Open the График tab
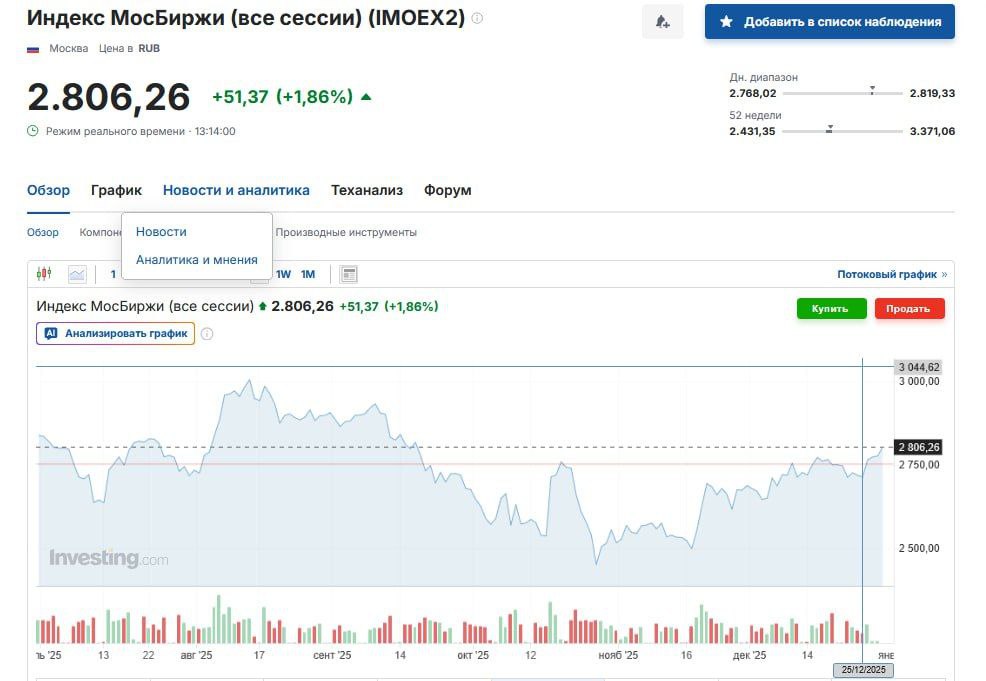986x681 pixels. pos(116,190)
